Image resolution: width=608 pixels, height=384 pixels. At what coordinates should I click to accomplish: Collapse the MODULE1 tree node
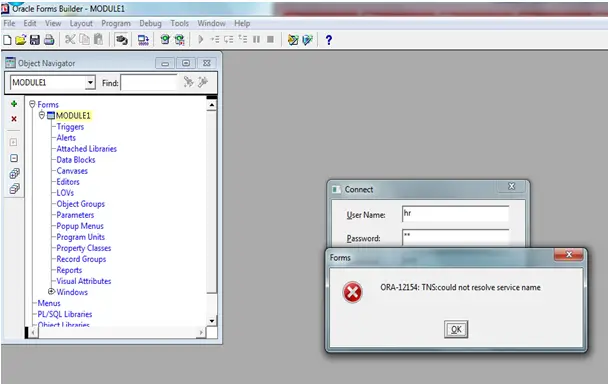pyautogui.click(x=42, y=115)
